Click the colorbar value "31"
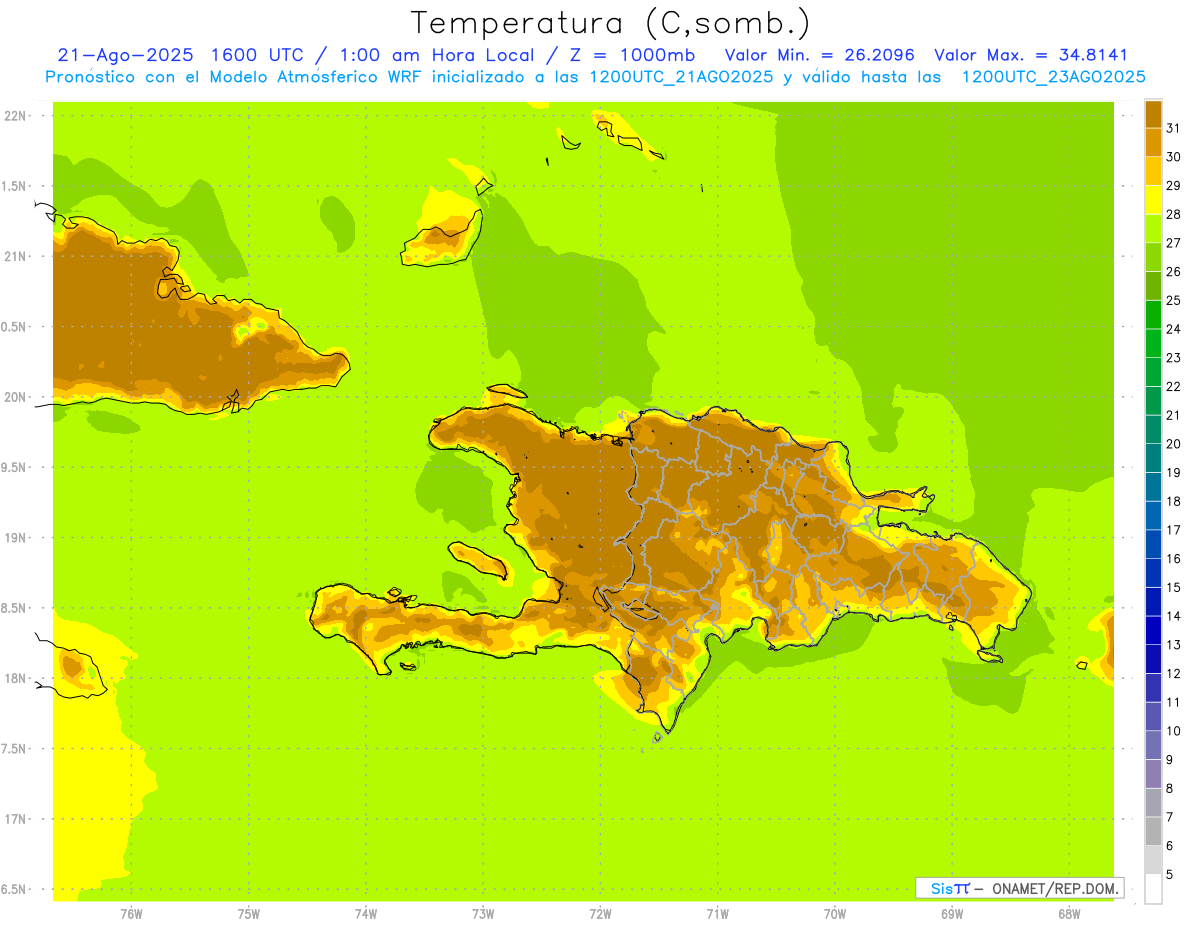This screenshot has height=927, width=1200. 1174,128
